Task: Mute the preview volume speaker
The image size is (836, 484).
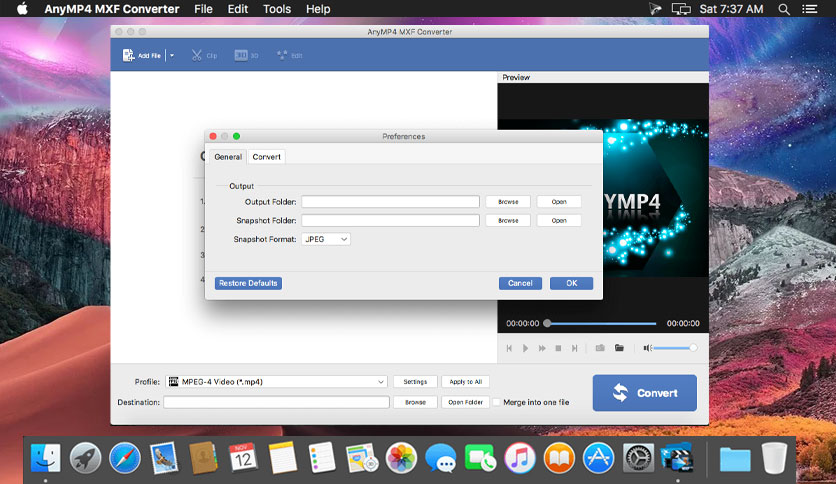Action: click(647, 348)
